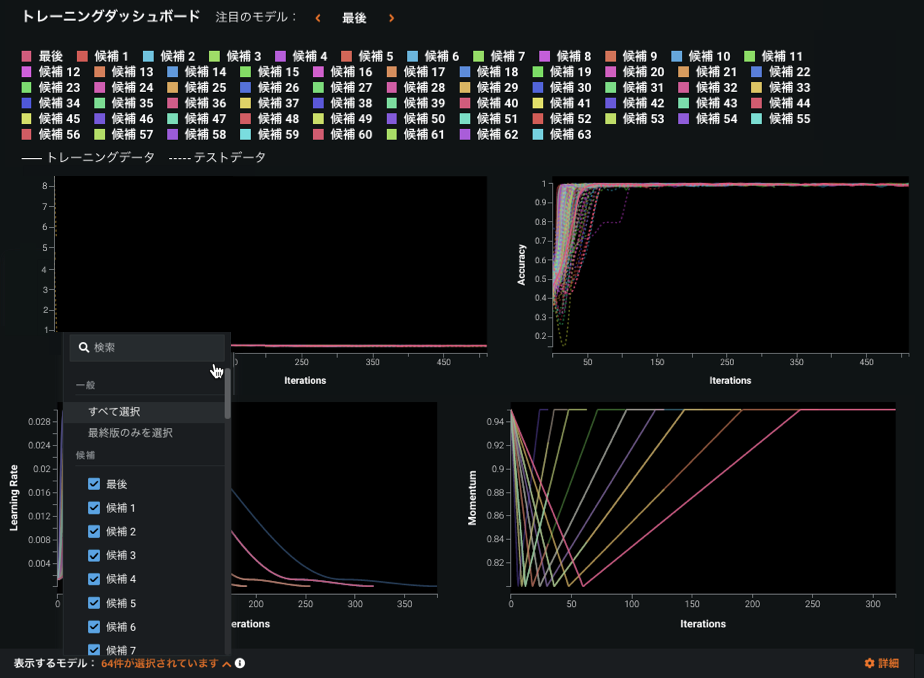Choose すべて選択 in the list
Screen dimensions: 924x678
114,411
